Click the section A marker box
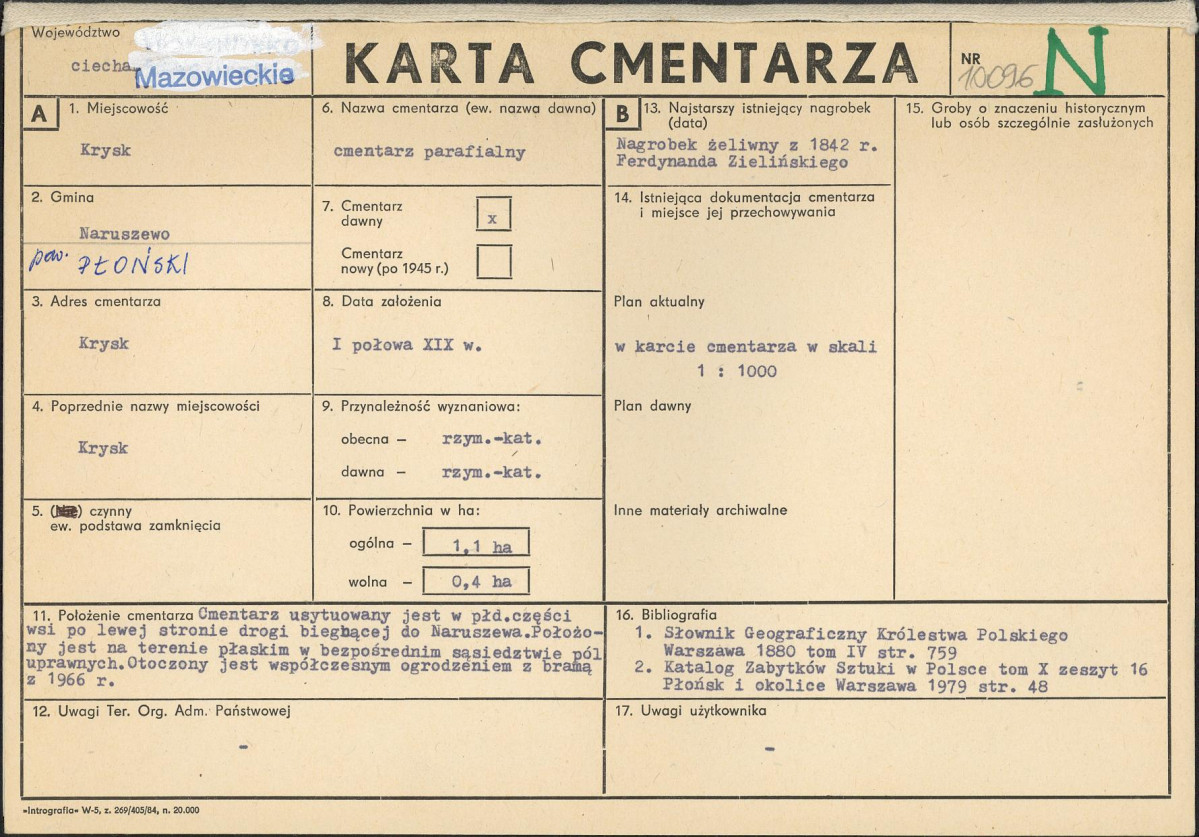The height and width of the screenshot is (837, 1199). [38, 113]
